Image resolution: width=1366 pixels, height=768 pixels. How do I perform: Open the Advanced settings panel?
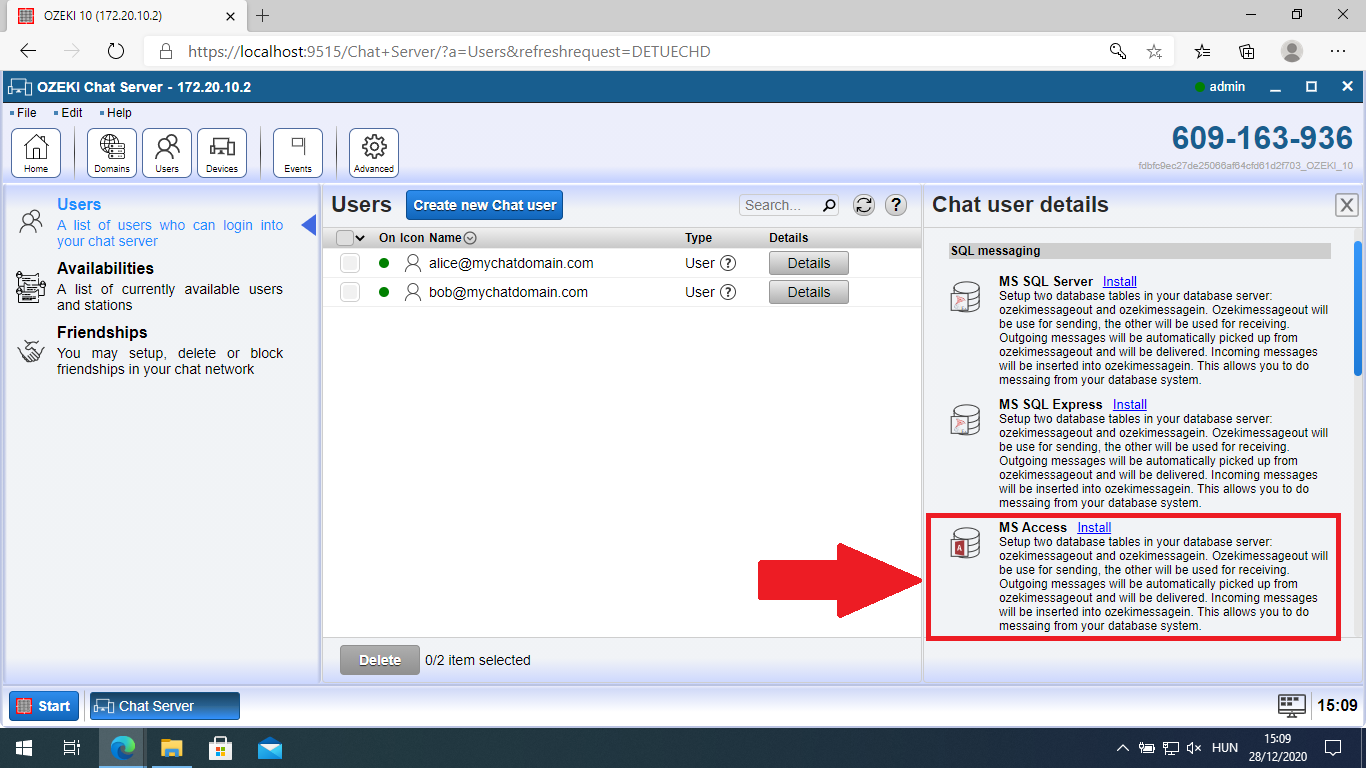[x=373, y=152]
